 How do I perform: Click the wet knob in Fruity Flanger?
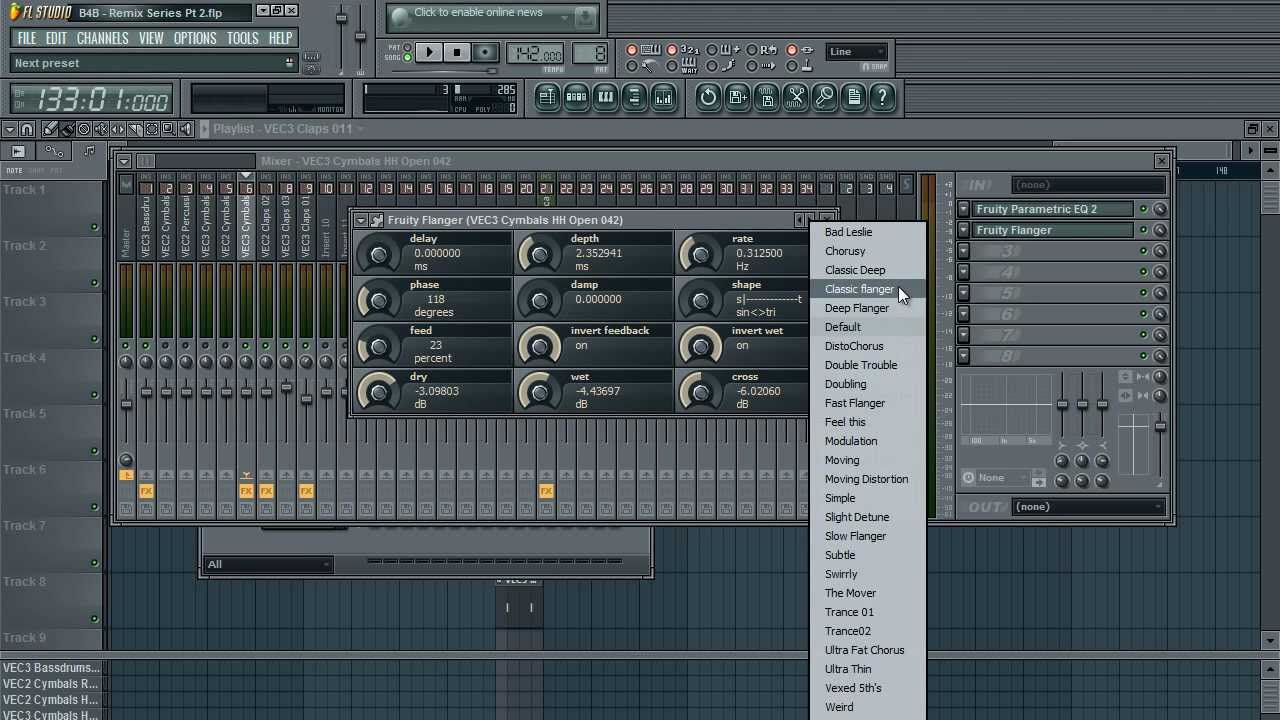point(540,392)
